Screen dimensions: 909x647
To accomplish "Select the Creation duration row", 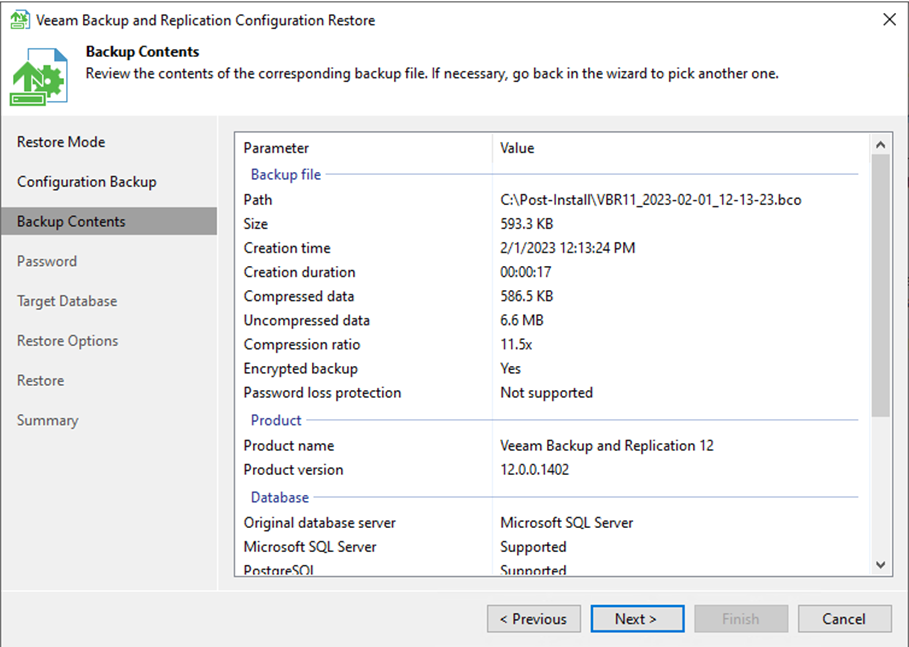I will [550, 272].
